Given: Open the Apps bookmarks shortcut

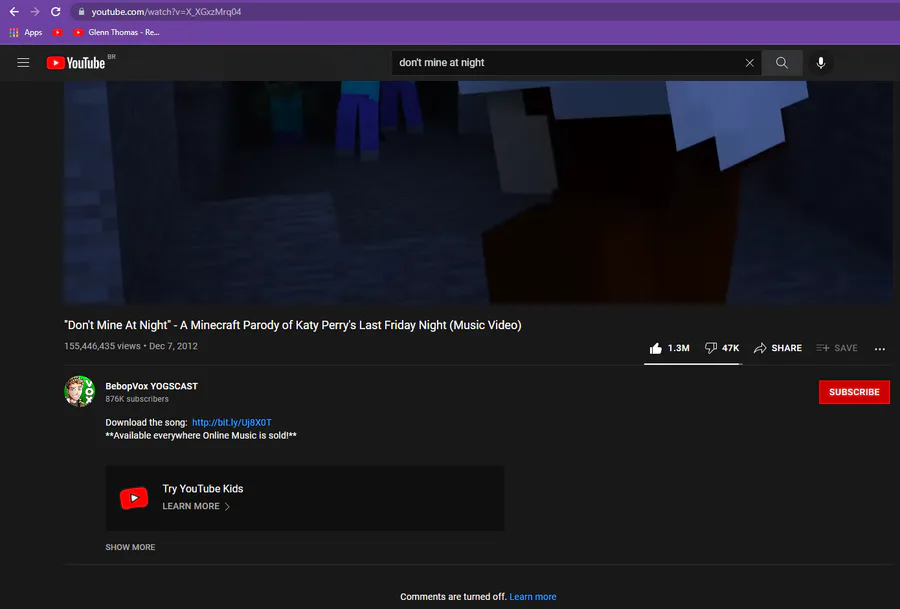Looking at the screenshot, I should (x=26, y=32).
